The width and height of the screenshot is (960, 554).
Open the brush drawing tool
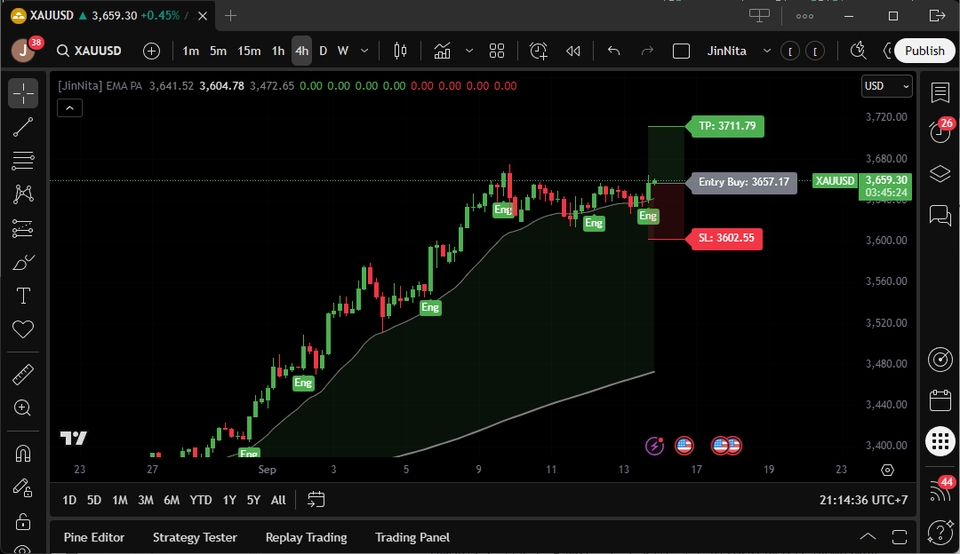(23, 263)
